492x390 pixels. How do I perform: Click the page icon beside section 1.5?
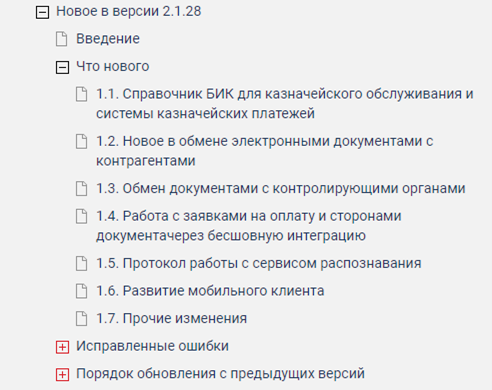81,264
